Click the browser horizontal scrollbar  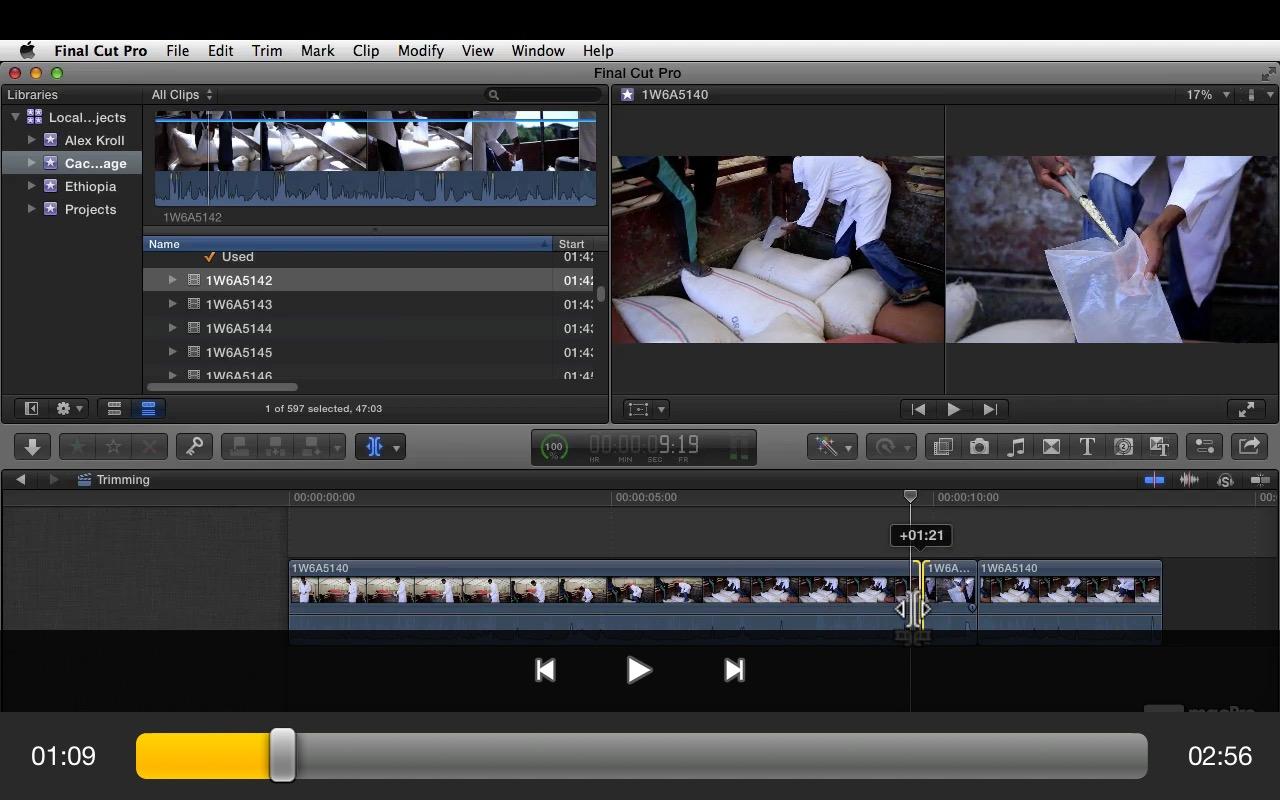point(222,387)
